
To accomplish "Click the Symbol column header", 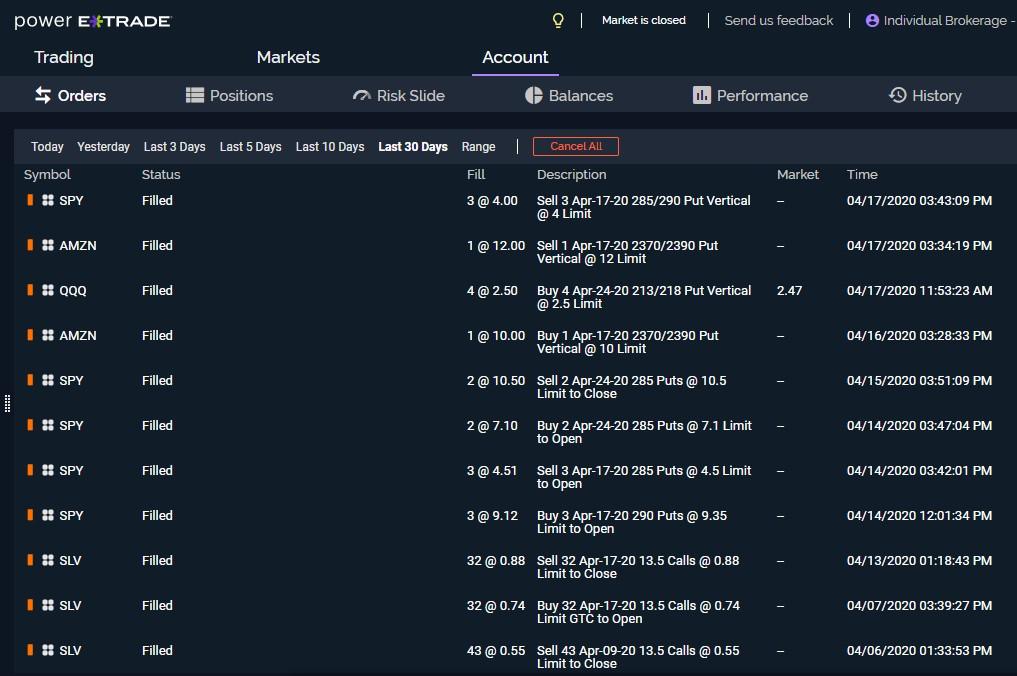I will [x=47, y=175].
